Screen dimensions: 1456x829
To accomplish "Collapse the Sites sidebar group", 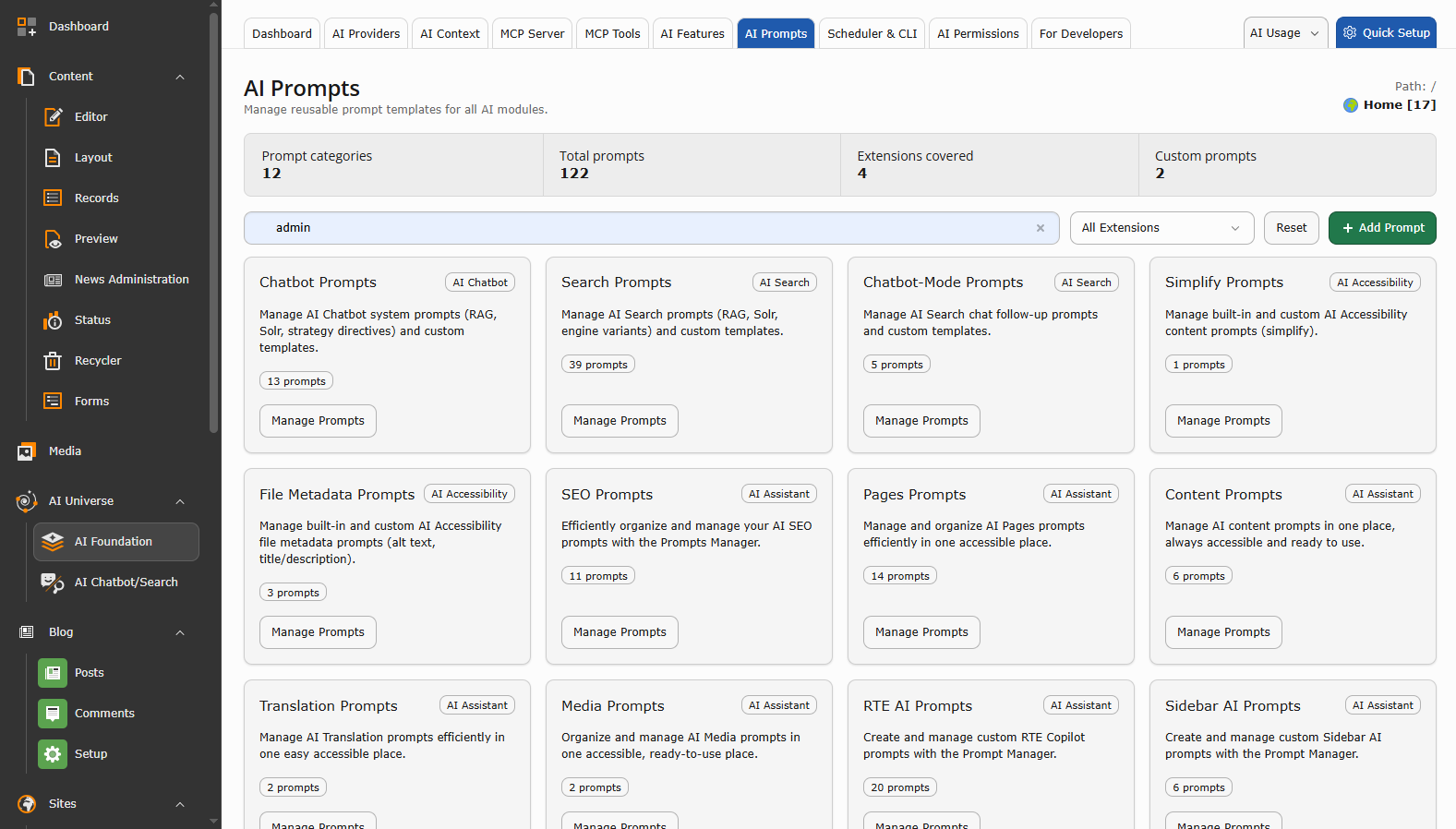I will click(x=180, y=804).
